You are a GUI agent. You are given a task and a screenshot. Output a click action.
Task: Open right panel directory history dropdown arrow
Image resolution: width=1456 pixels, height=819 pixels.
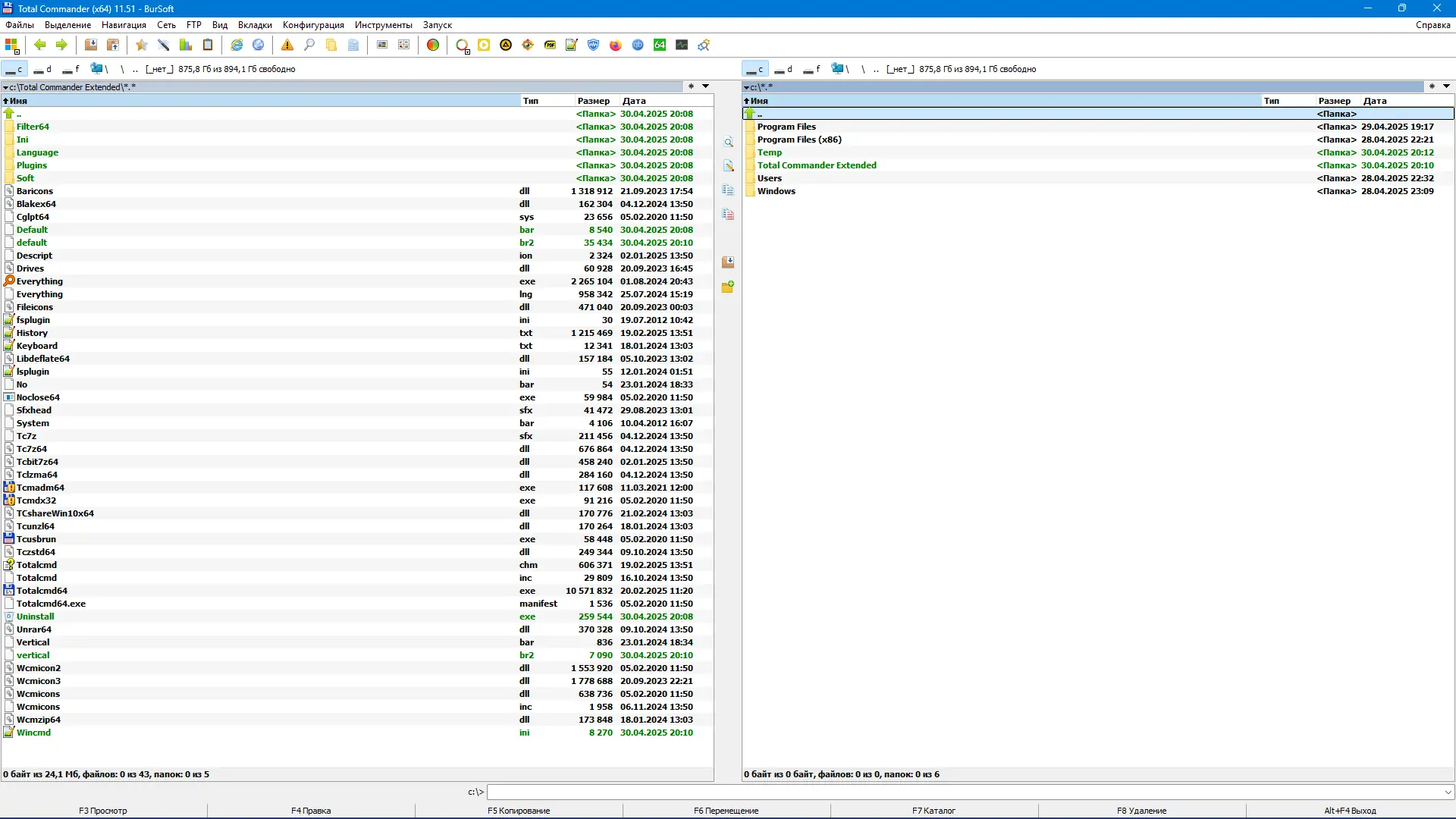coord(1446,86)
